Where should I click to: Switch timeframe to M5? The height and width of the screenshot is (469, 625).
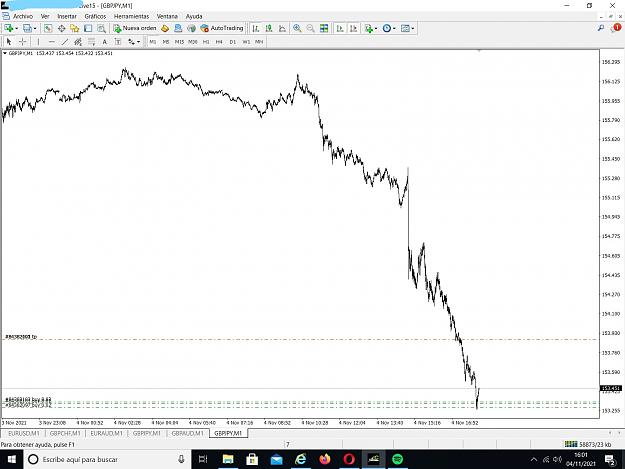pos(166,41)
